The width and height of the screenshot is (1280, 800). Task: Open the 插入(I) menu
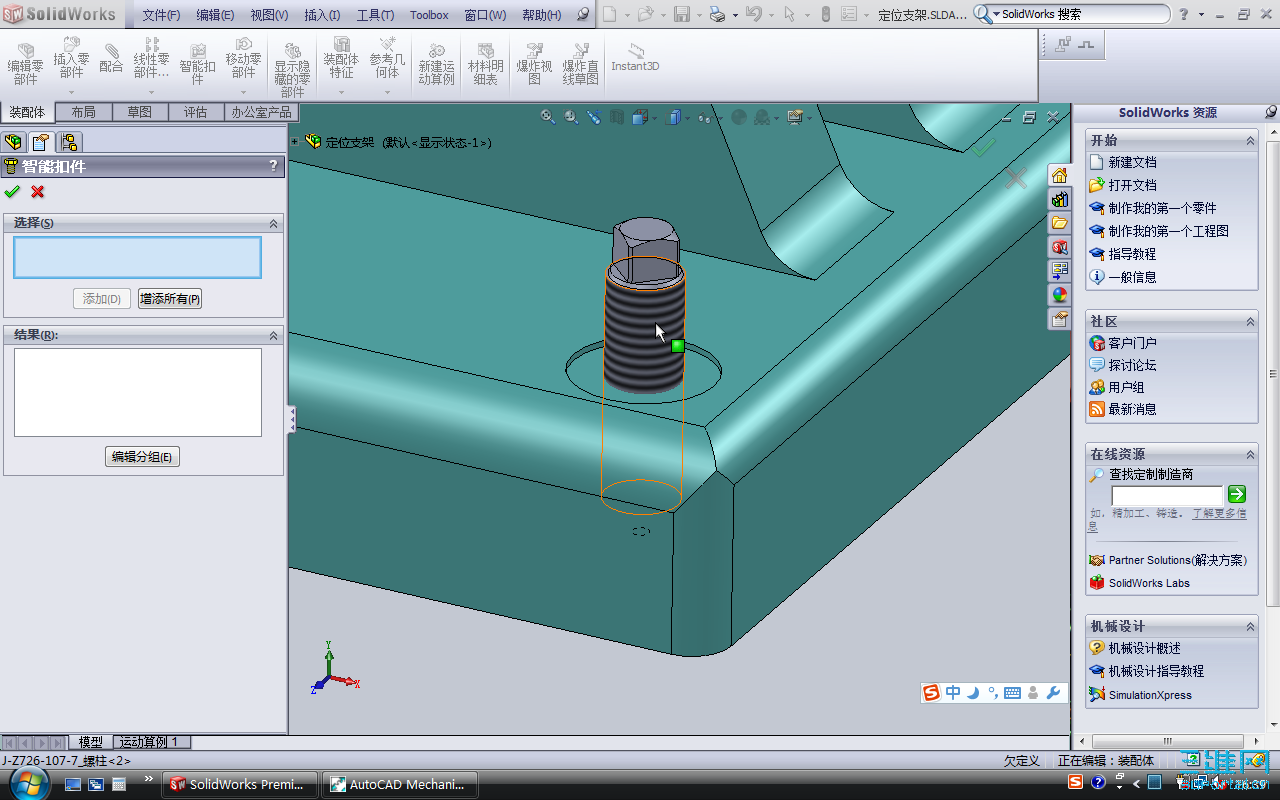(322, 15)
